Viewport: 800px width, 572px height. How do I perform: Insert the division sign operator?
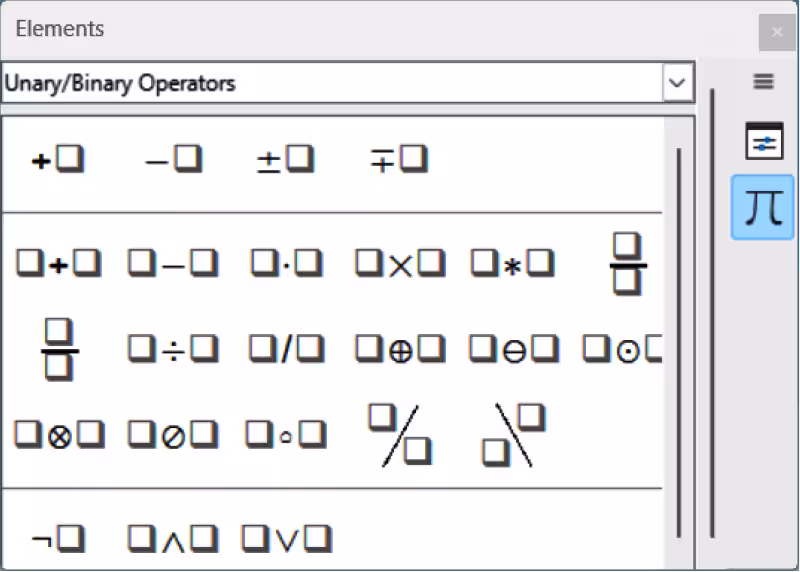(172, 350)
